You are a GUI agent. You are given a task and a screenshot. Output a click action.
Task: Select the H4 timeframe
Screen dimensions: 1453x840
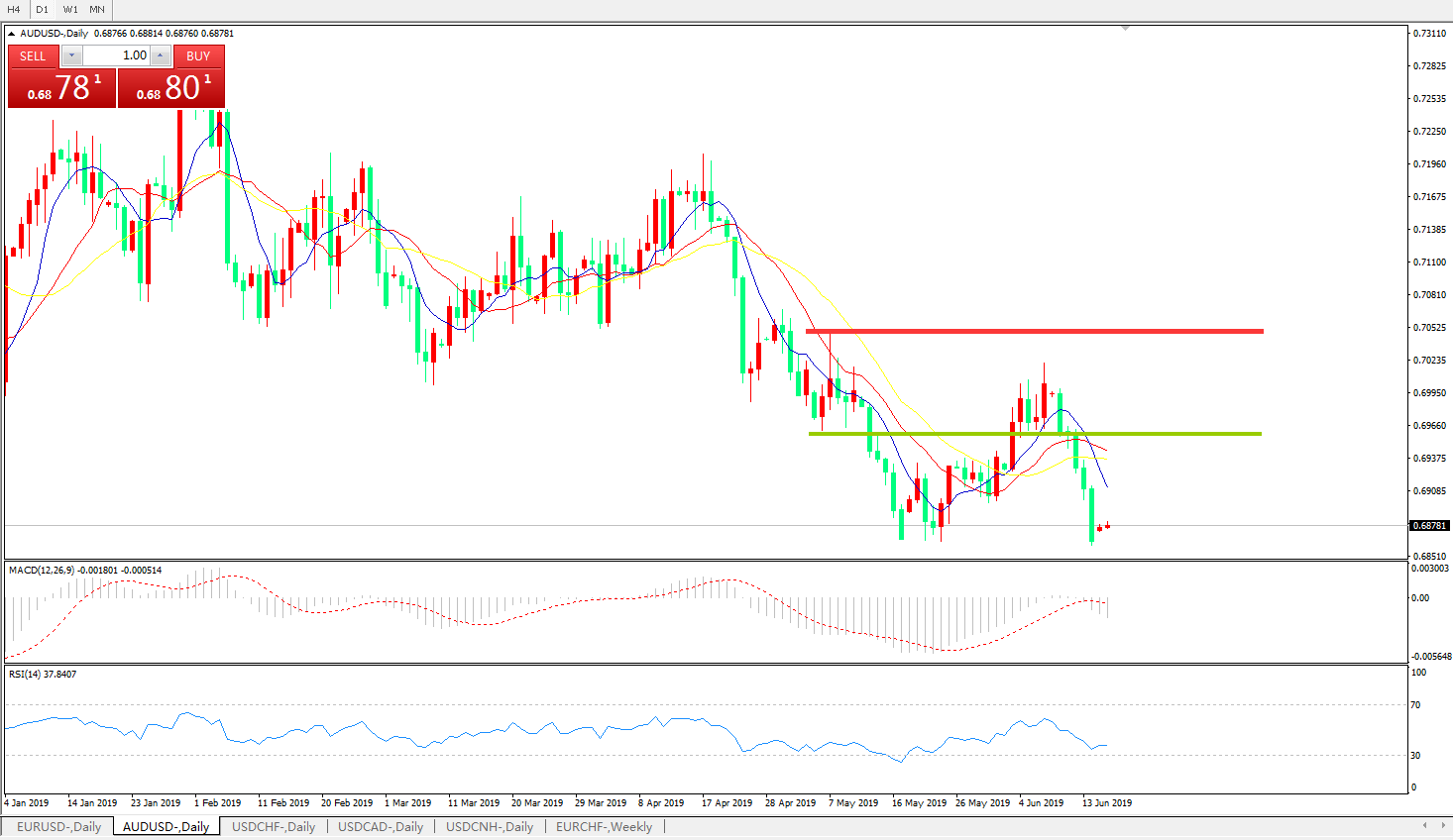coord(14,9)
